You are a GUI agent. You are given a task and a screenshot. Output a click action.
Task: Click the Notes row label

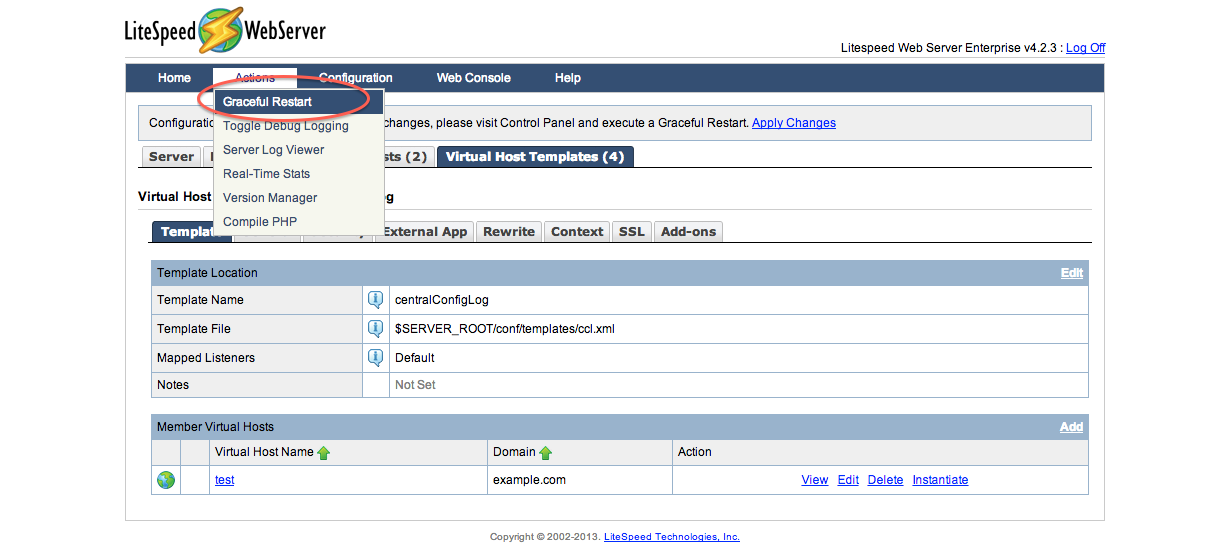tap(173, 385)
